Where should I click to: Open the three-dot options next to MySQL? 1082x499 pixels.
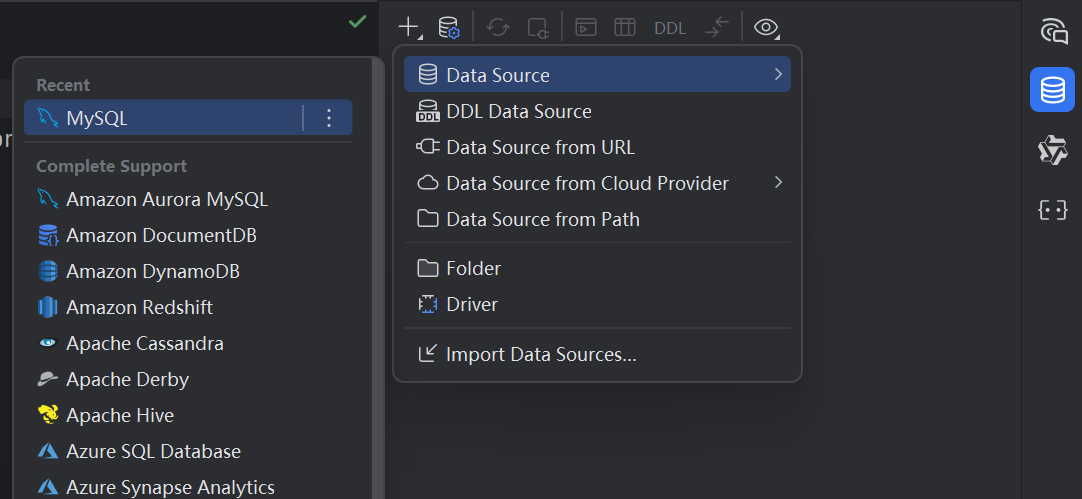[x=328, y=118]
